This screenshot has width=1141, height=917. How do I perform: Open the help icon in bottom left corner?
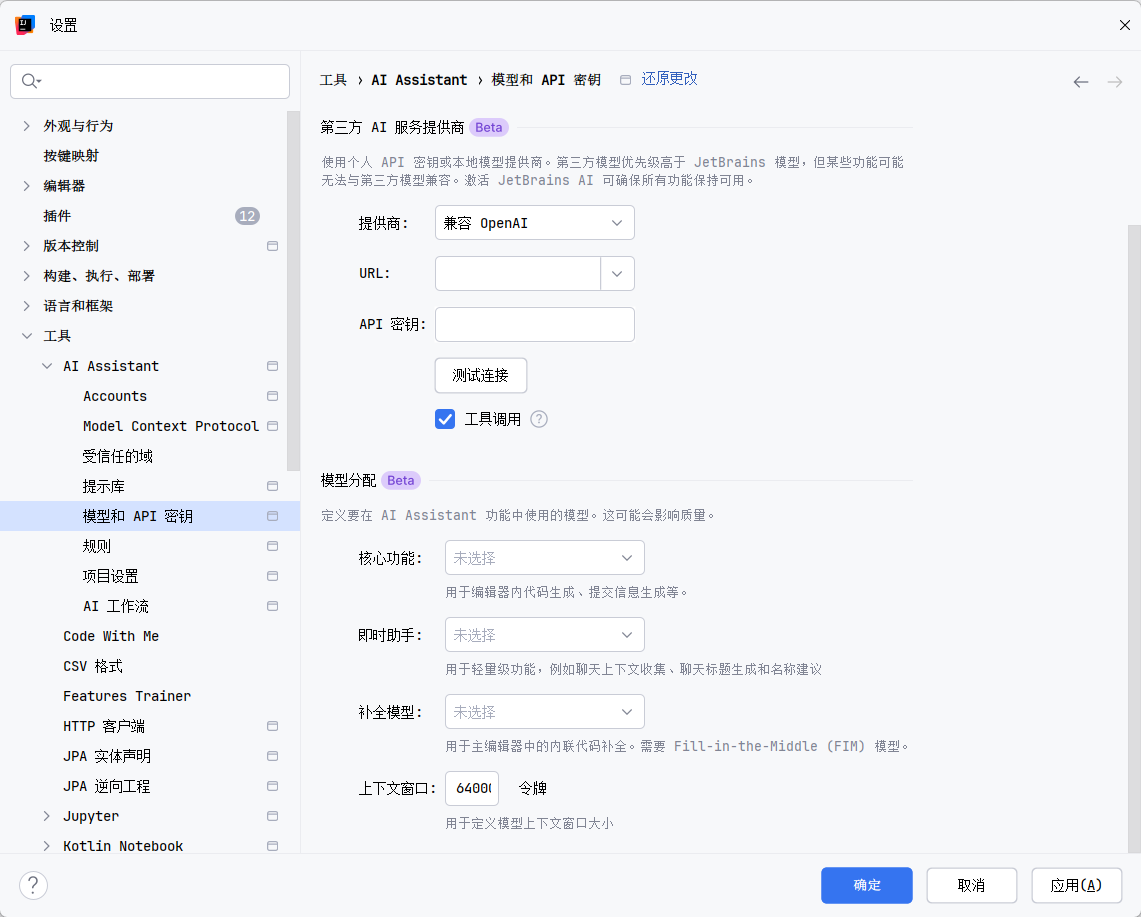click(33, 885)
